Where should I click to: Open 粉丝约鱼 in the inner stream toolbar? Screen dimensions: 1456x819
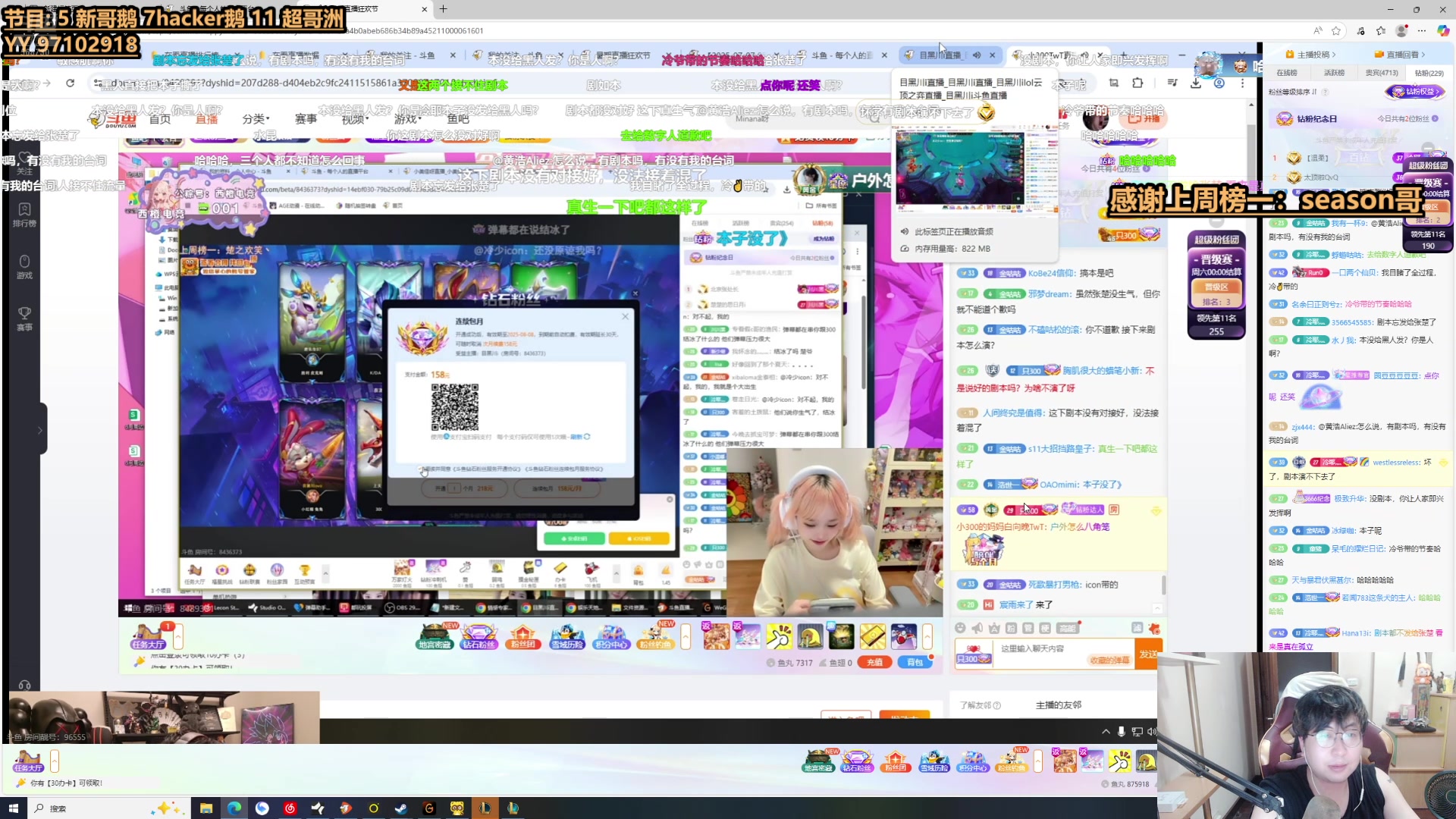click(x=655, y=635)
